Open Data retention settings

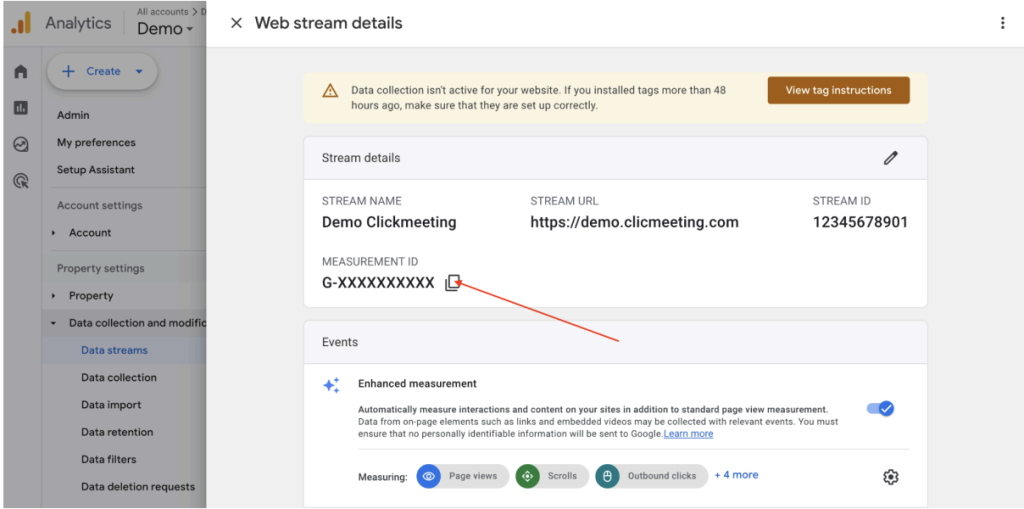tap(117, 432)
